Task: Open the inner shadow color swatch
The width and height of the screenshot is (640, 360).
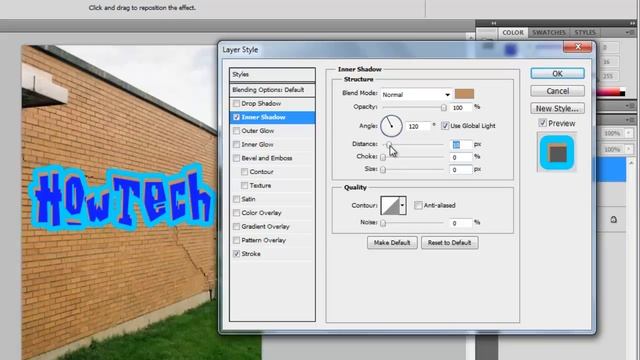Action: (464, 94)
